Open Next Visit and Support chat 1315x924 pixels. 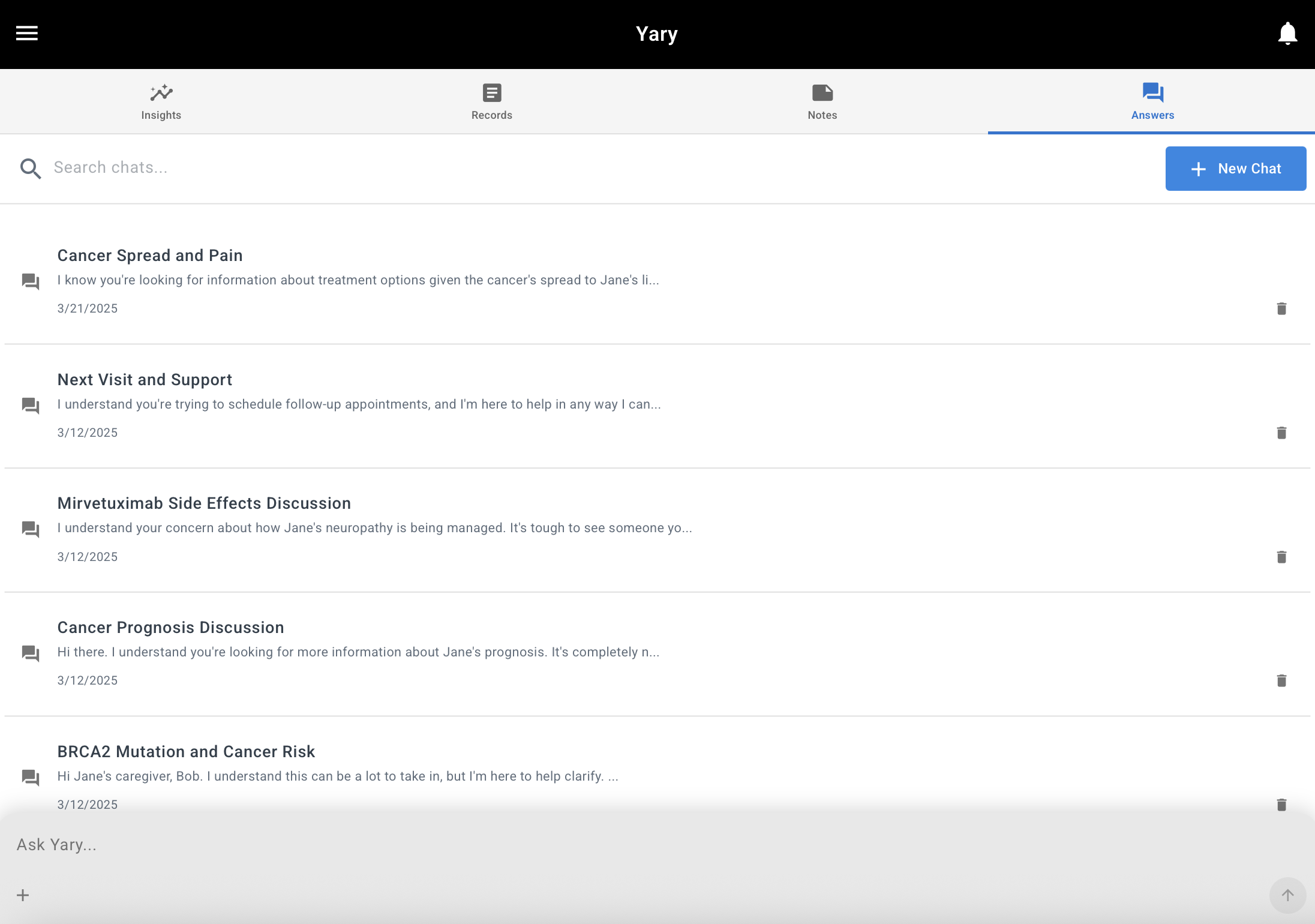(x=657, y=406)
